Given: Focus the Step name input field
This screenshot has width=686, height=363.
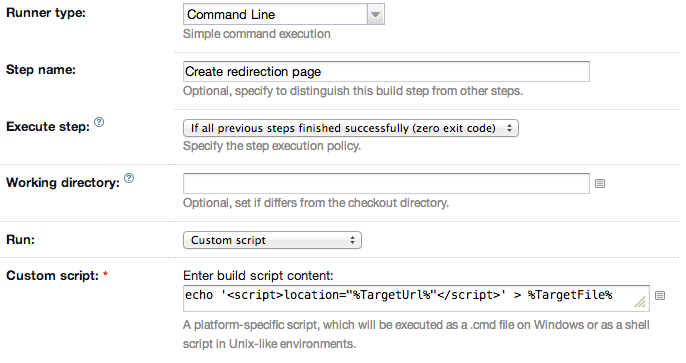Looking at the screenshot, I should point(386,71).
